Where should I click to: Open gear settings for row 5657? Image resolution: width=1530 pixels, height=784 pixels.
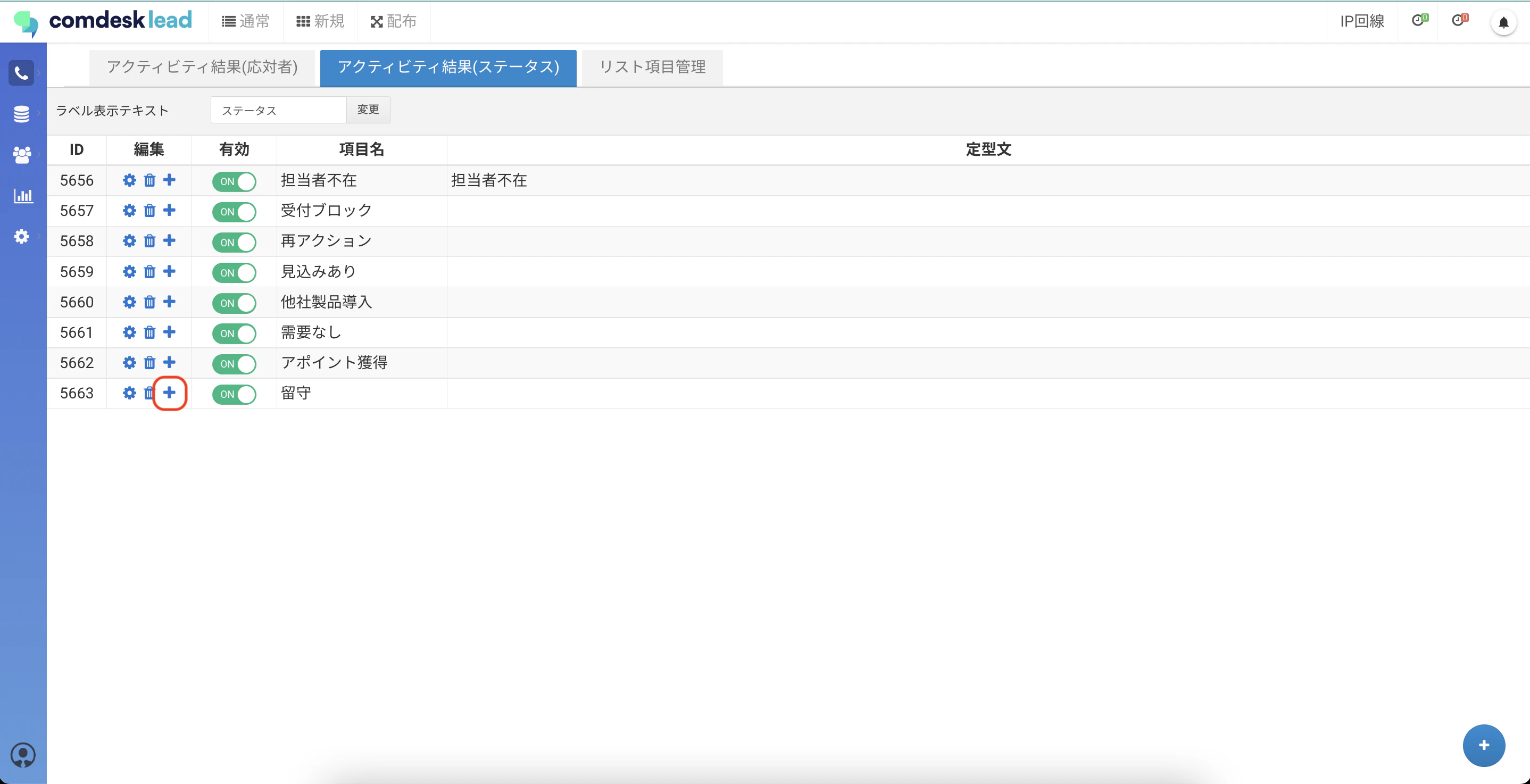coord(129,210)
